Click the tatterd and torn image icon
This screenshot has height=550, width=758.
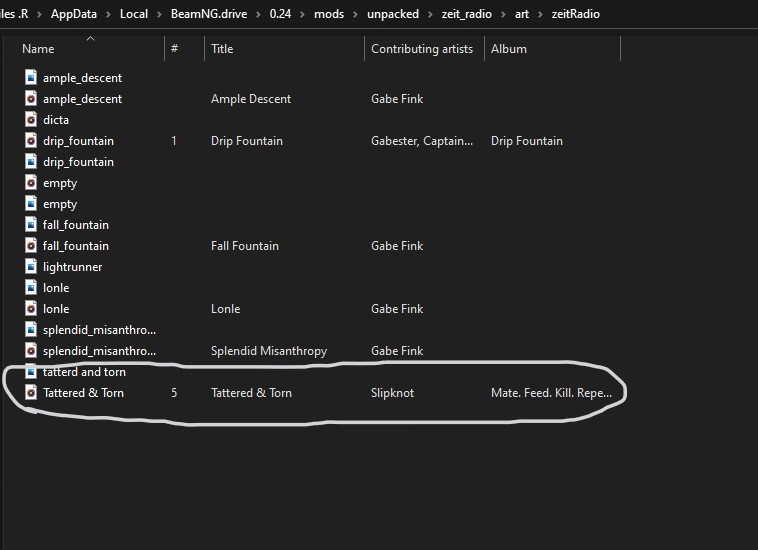pos(31,371)
